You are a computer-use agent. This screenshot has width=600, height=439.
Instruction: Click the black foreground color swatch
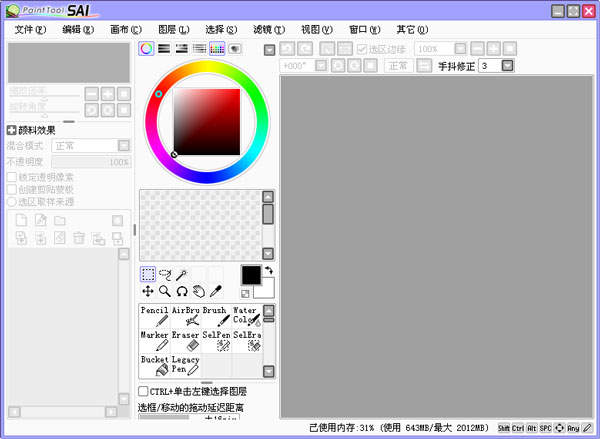pyautogui.click(x=251, y=275)
